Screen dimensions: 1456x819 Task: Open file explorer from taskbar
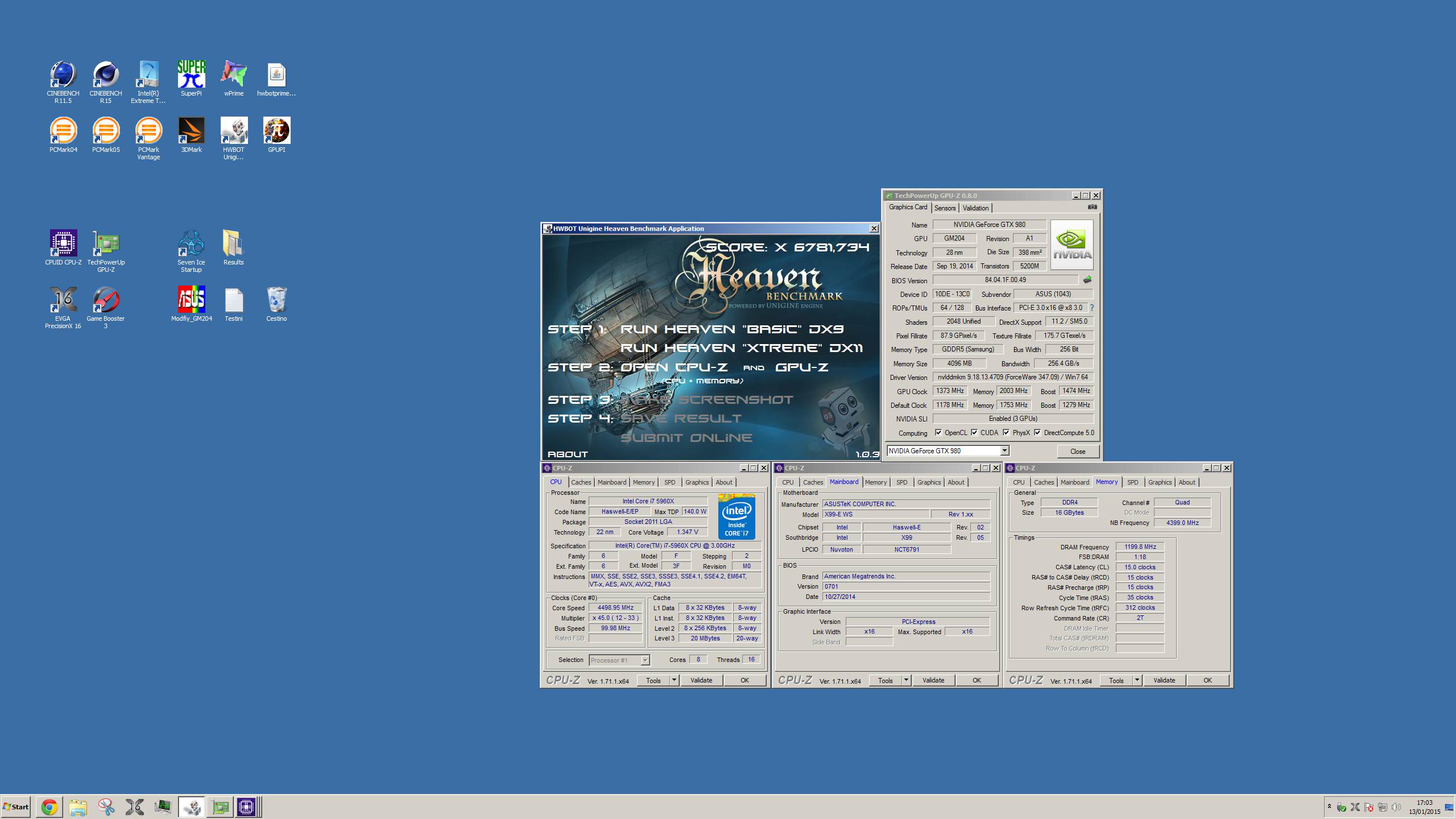(x=78, y=807)
